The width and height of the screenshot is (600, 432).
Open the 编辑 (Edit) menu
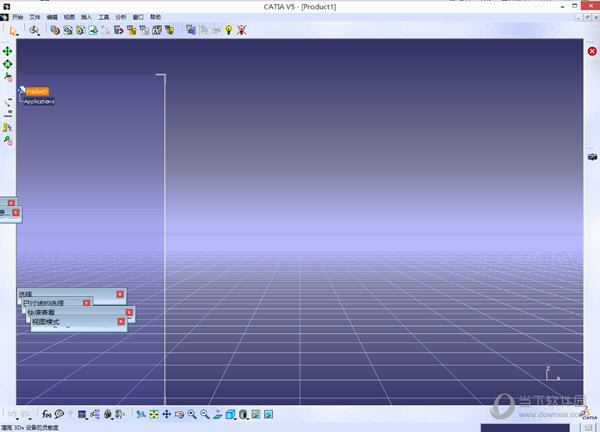coord(52,17)
